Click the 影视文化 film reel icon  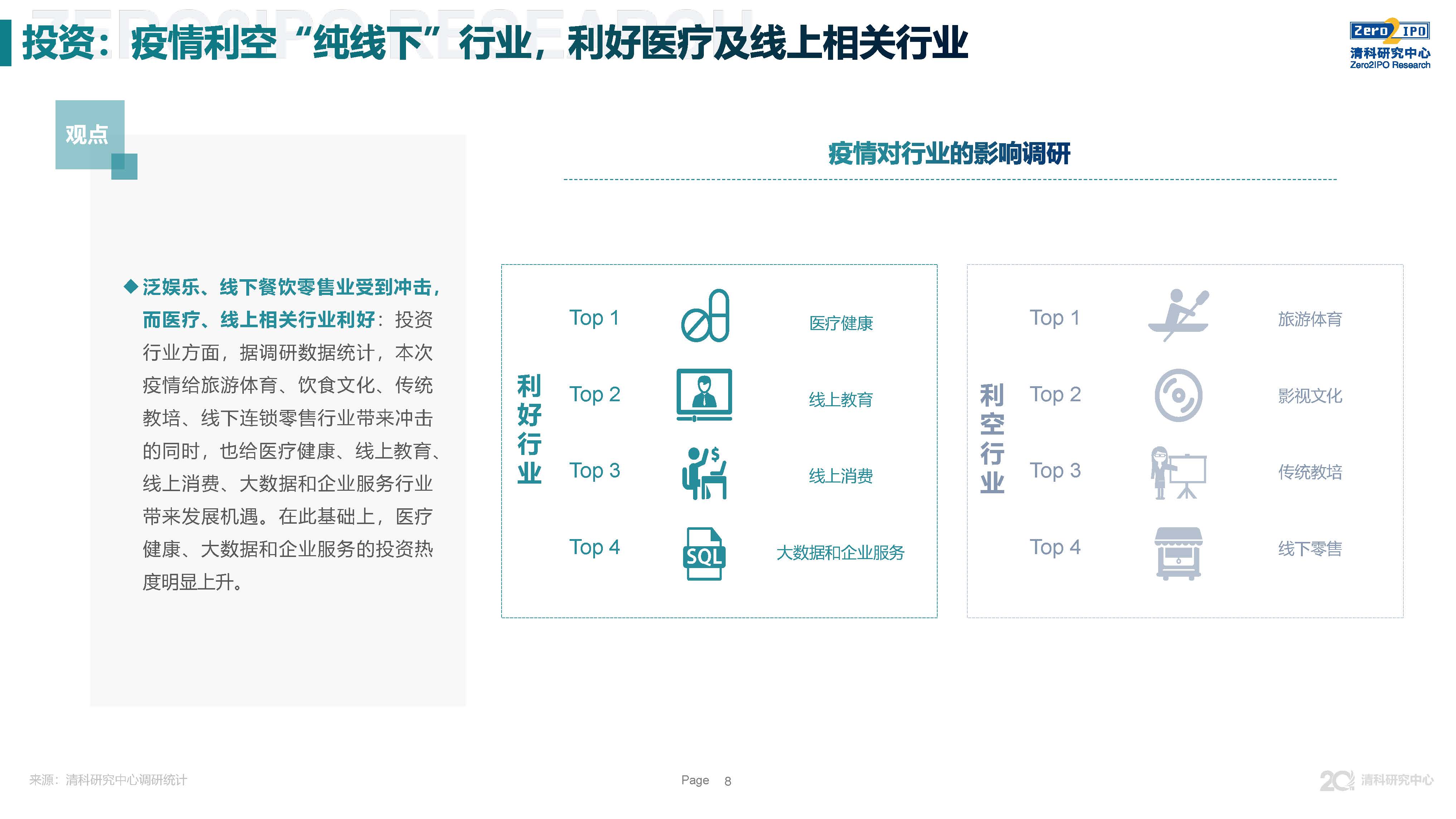click(x=1180, y=396)
